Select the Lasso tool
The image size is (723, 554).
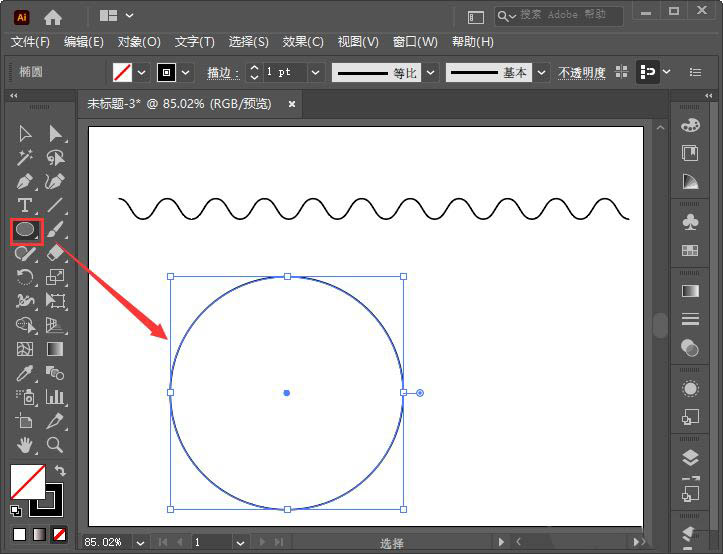coord(55,158)
